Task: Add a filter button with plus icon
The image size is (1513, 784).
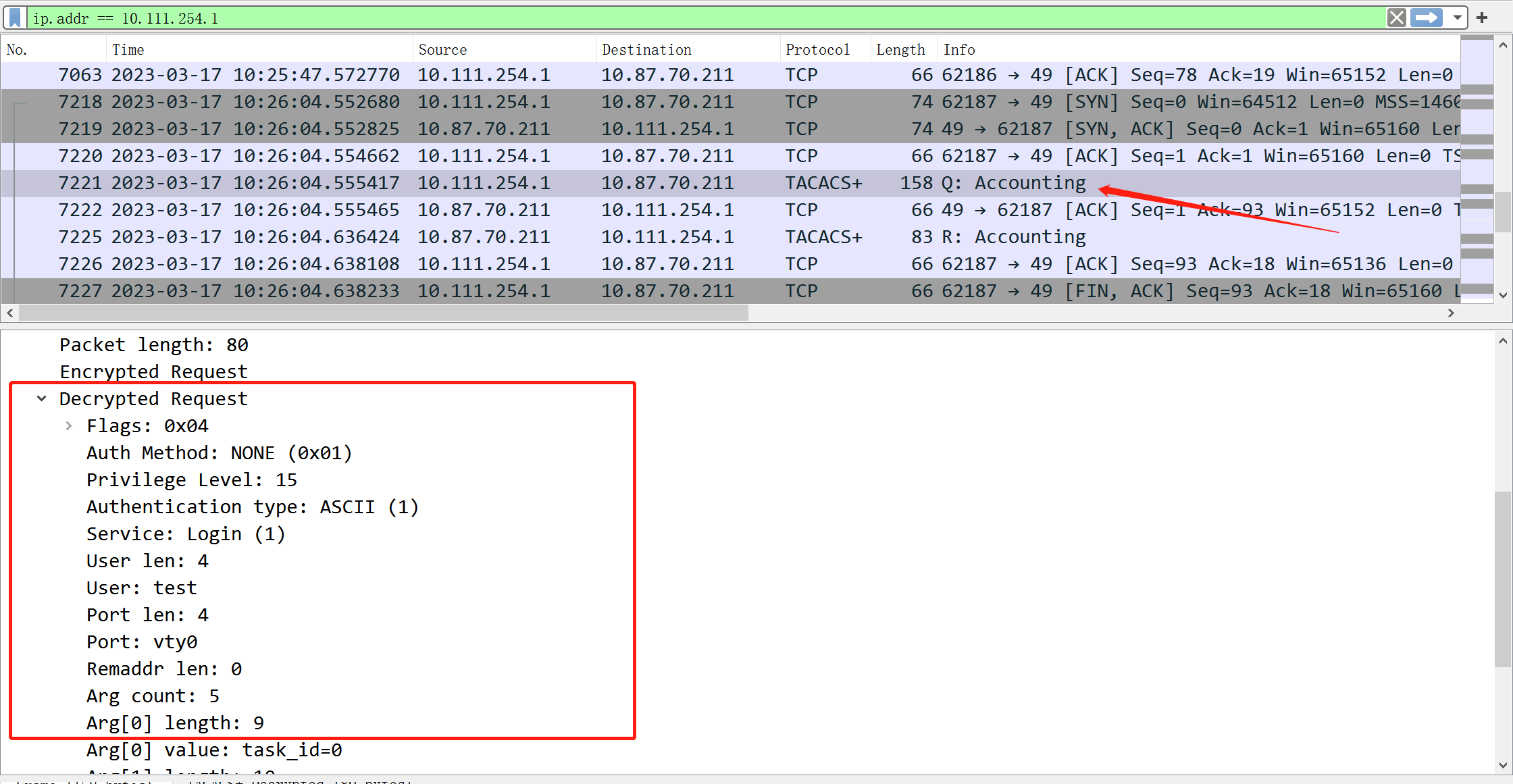Action: coord(1482,18)
